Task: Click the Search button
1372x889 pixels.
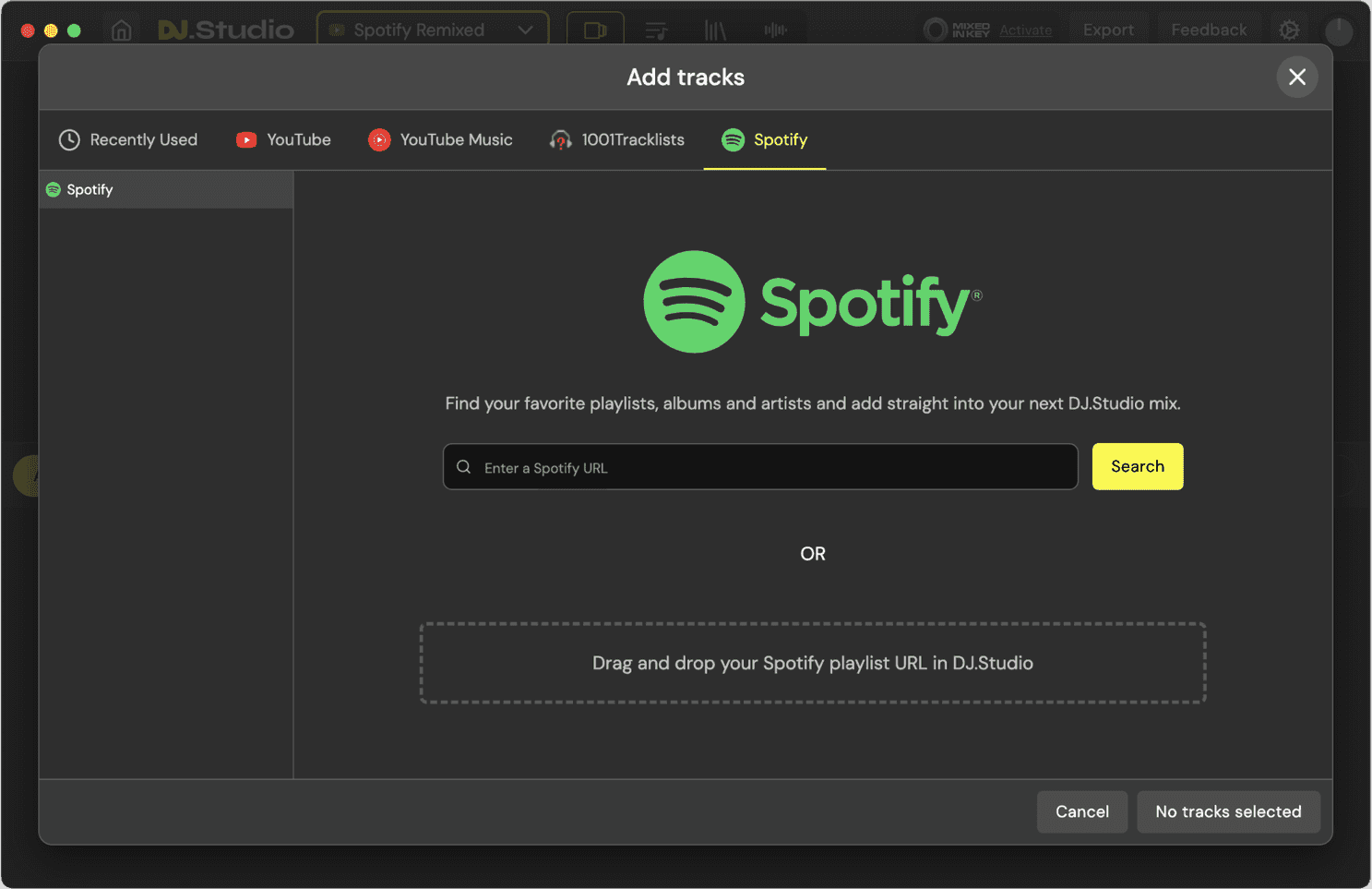Action: 1137,466
